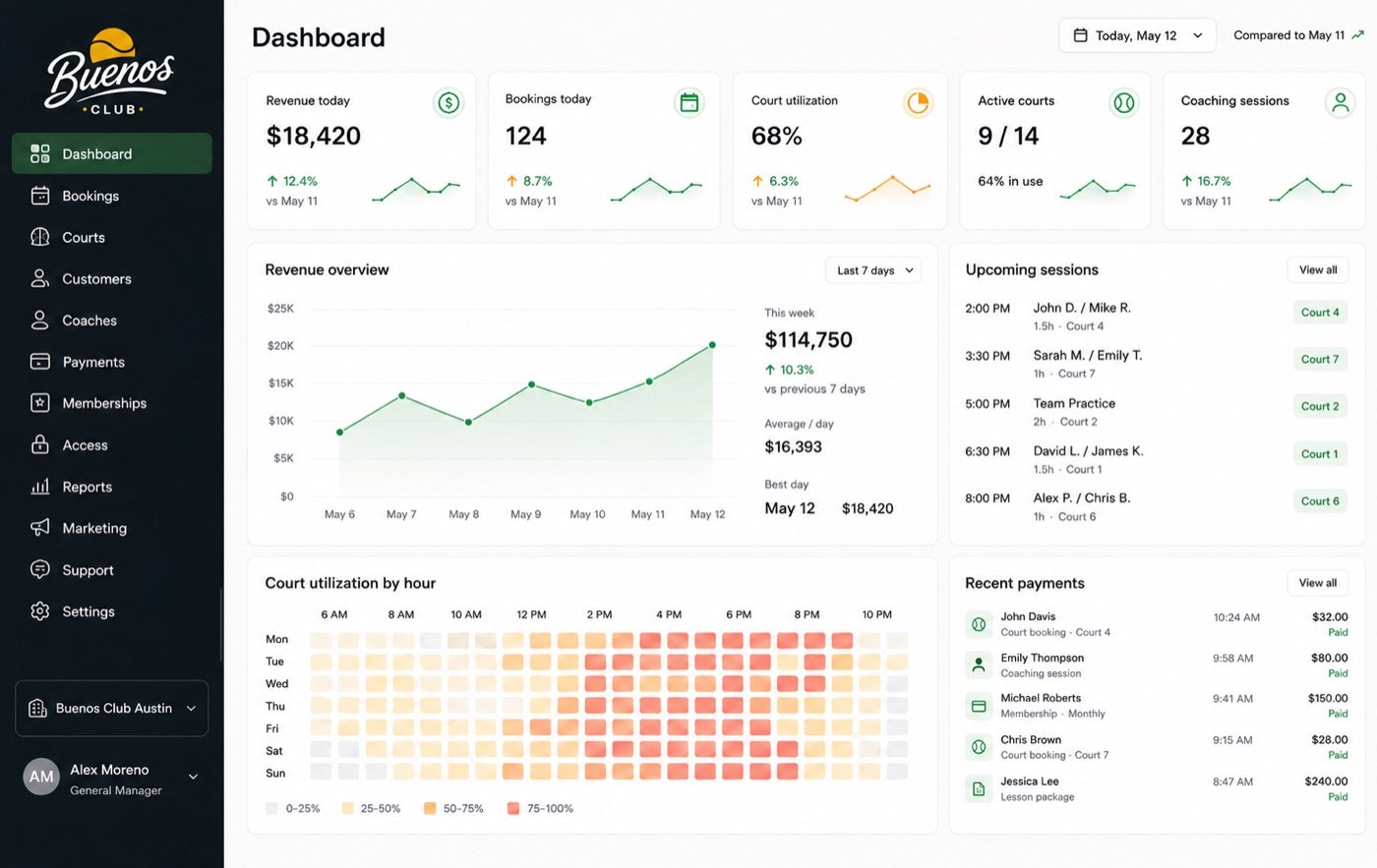Image resolution: width=1377 pixels, height=868 pixels.
Task: Click the dollar icon on Revenue today card
Action: pos(449,102)
